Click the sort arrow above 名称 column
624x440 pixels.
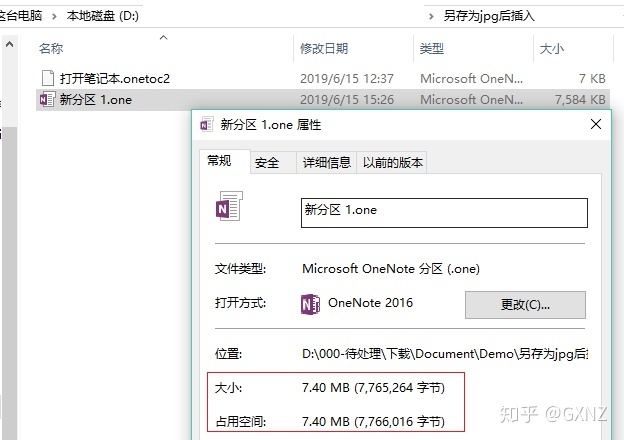[x=163, y=37]
